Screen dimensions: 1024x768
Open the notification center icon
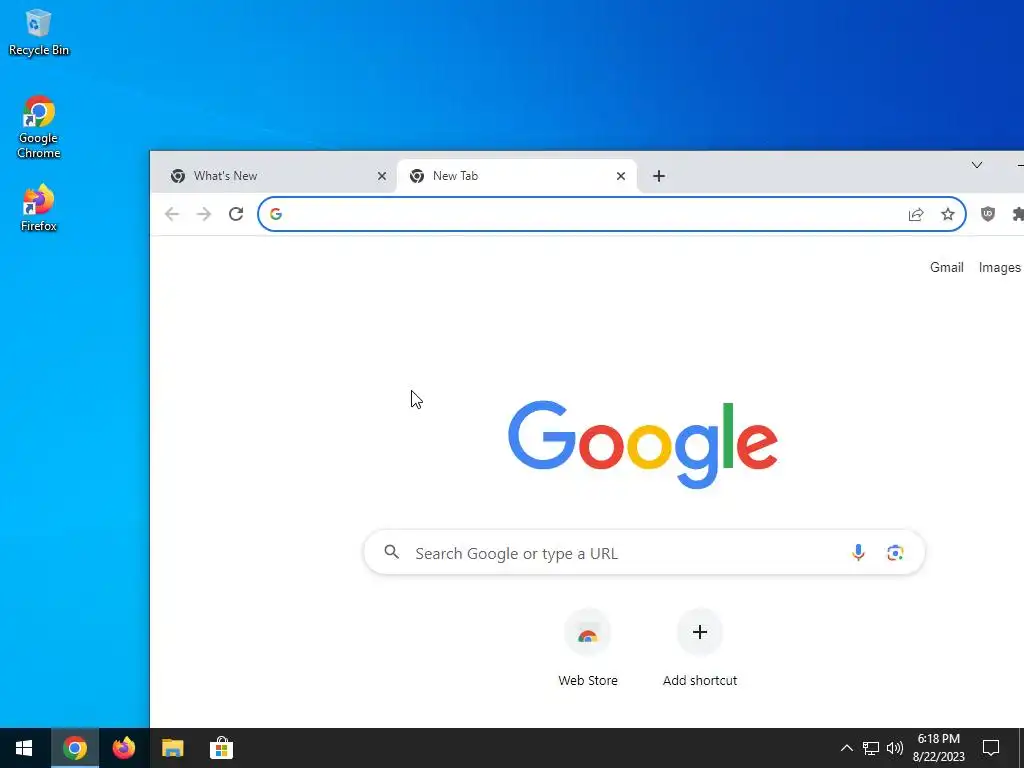coord(991,748)
